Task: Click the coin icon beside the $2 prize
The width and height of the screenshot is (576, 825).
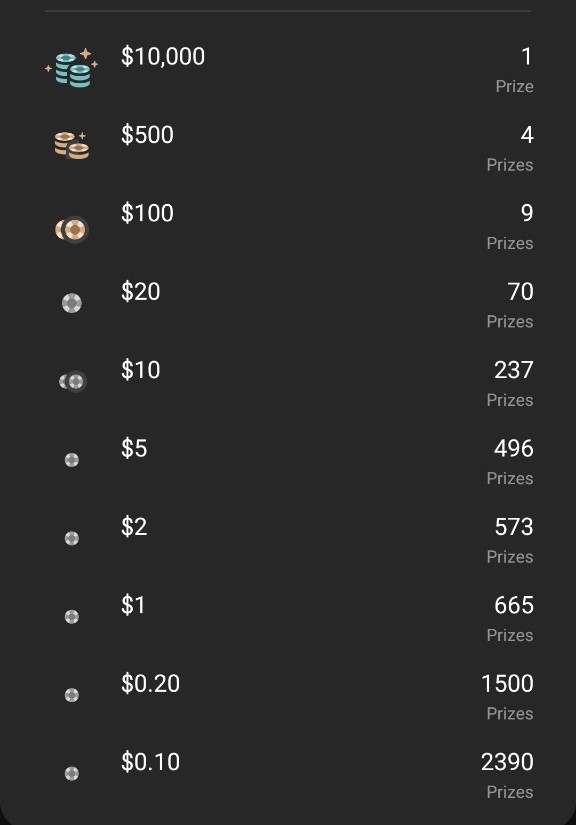Action: pos(71,538)
